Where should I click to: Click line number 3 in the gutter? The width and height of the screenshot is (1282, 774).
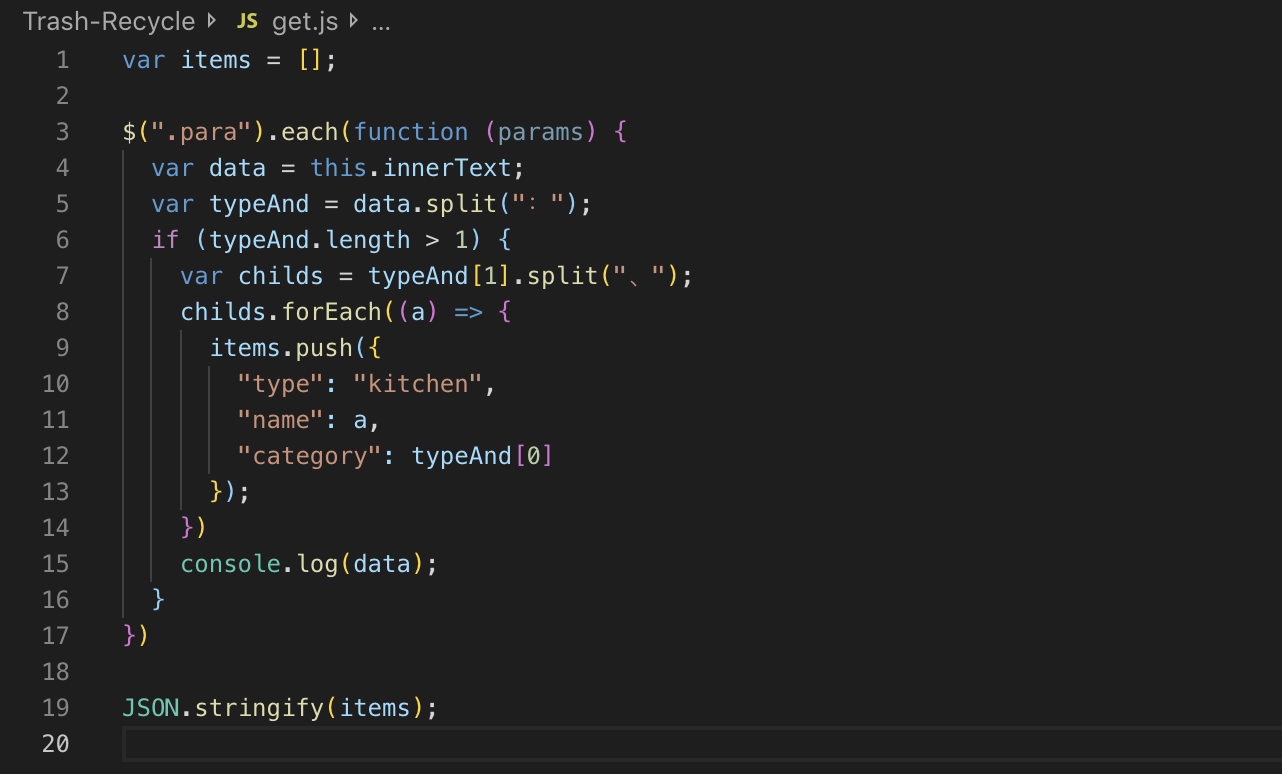point(62,132)
